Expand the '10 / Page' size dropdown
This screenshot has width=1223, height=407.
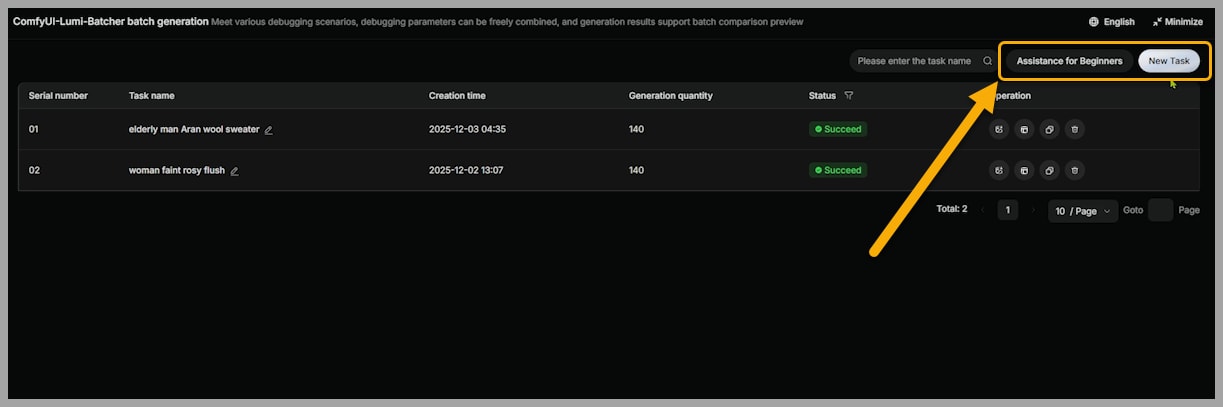click(1084, 211)
